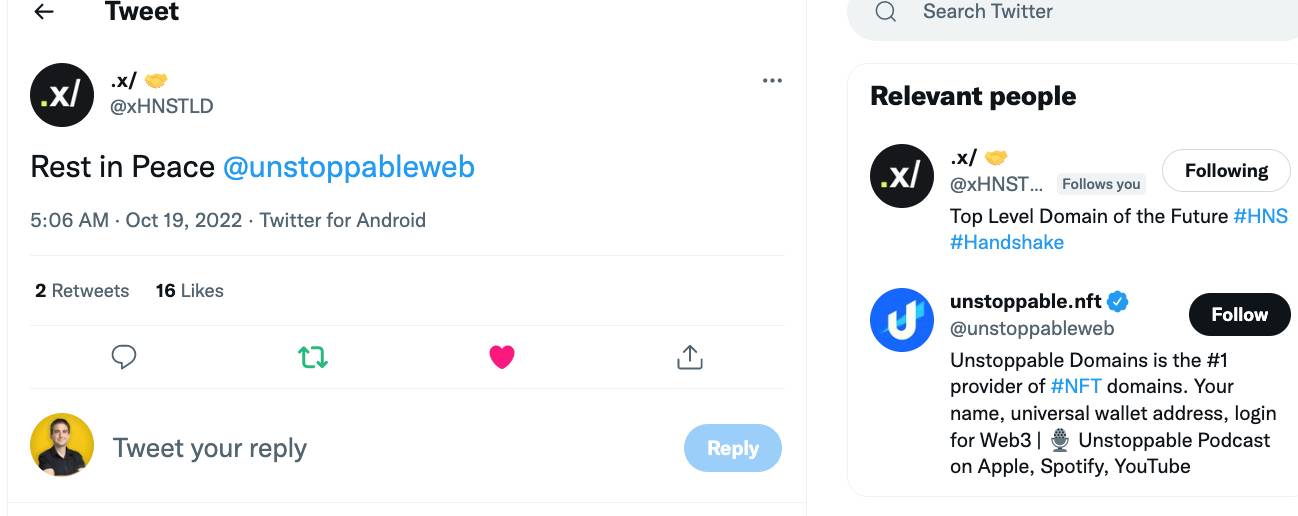The image size is (1298, 516).
Task: View the 2 Retweets list
Action: [x=82, y=291]
